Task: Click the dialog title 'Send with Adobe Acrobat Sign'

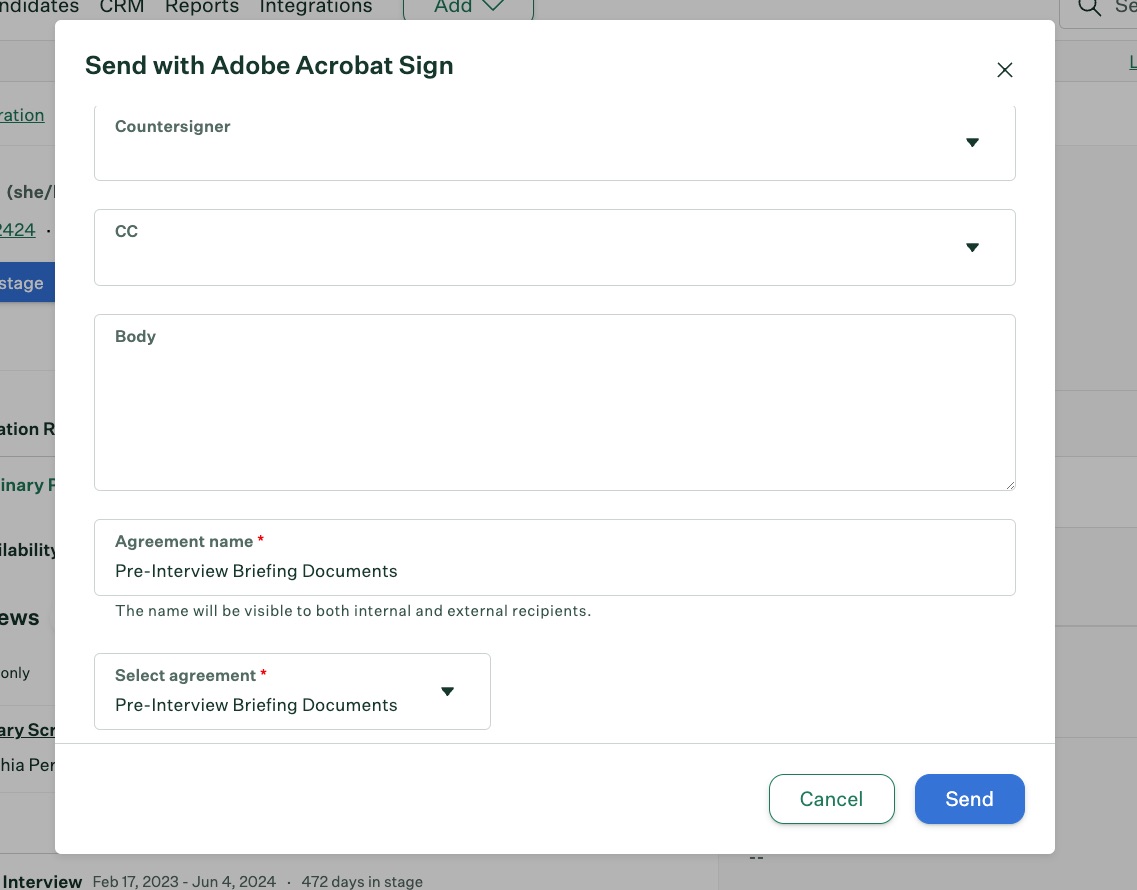Action: pyautogui.click(x=269, y=65)
